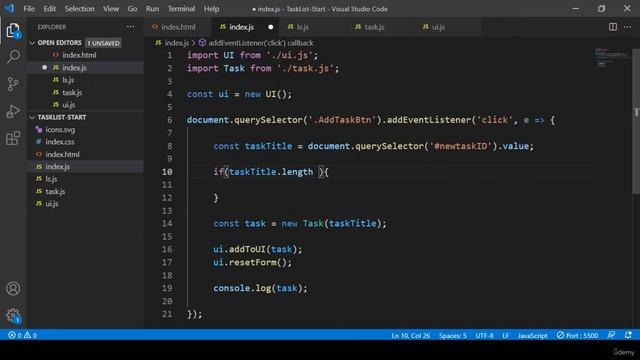Click the addEventListener callback breadcrumb
The image size is (640, 360).
(x=256, y=43)
